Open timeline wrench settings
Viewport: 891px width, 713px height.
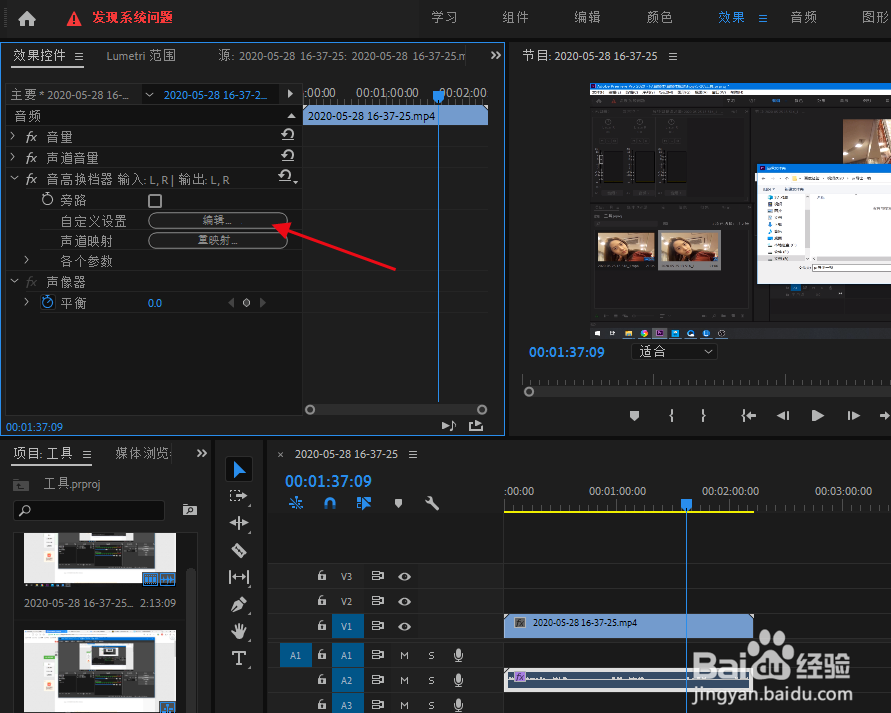[x=432, y=504]
